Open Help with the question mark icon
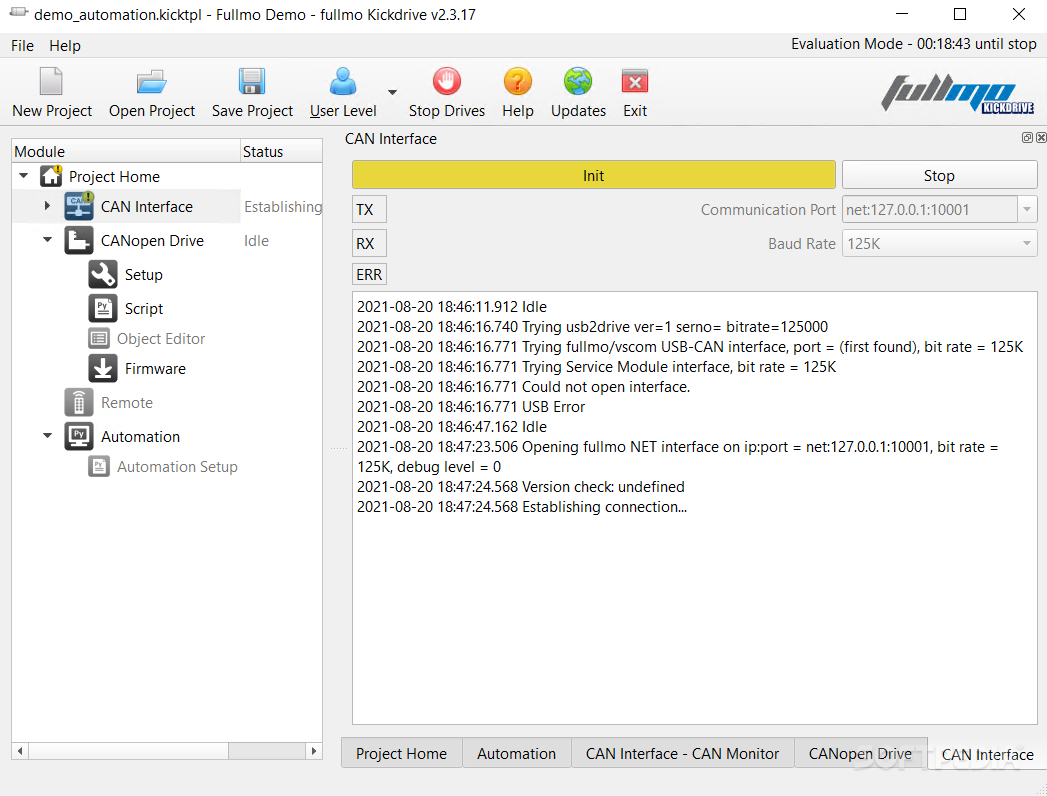The image size is (1047, 796). [517, 82]
